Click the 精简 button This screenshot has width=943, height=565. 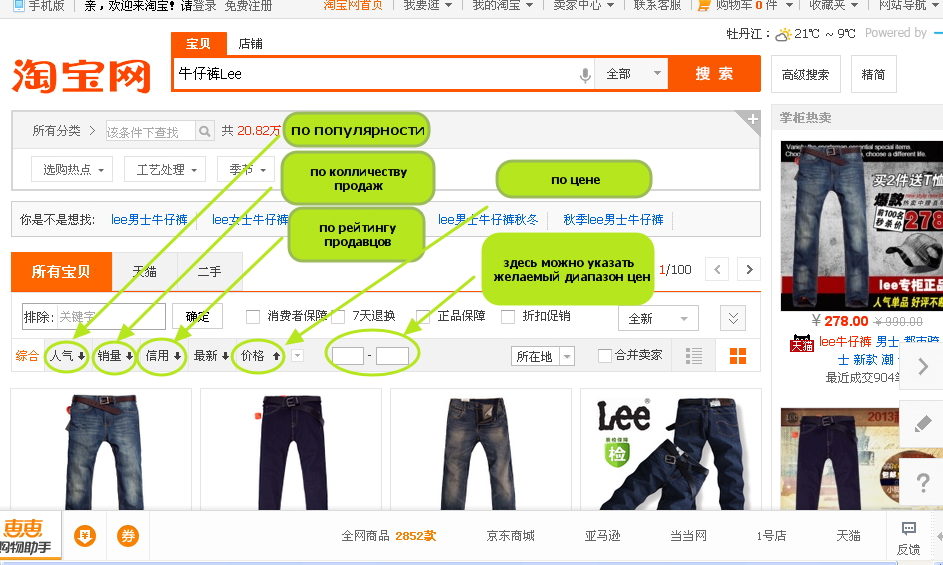pos(873,74)
